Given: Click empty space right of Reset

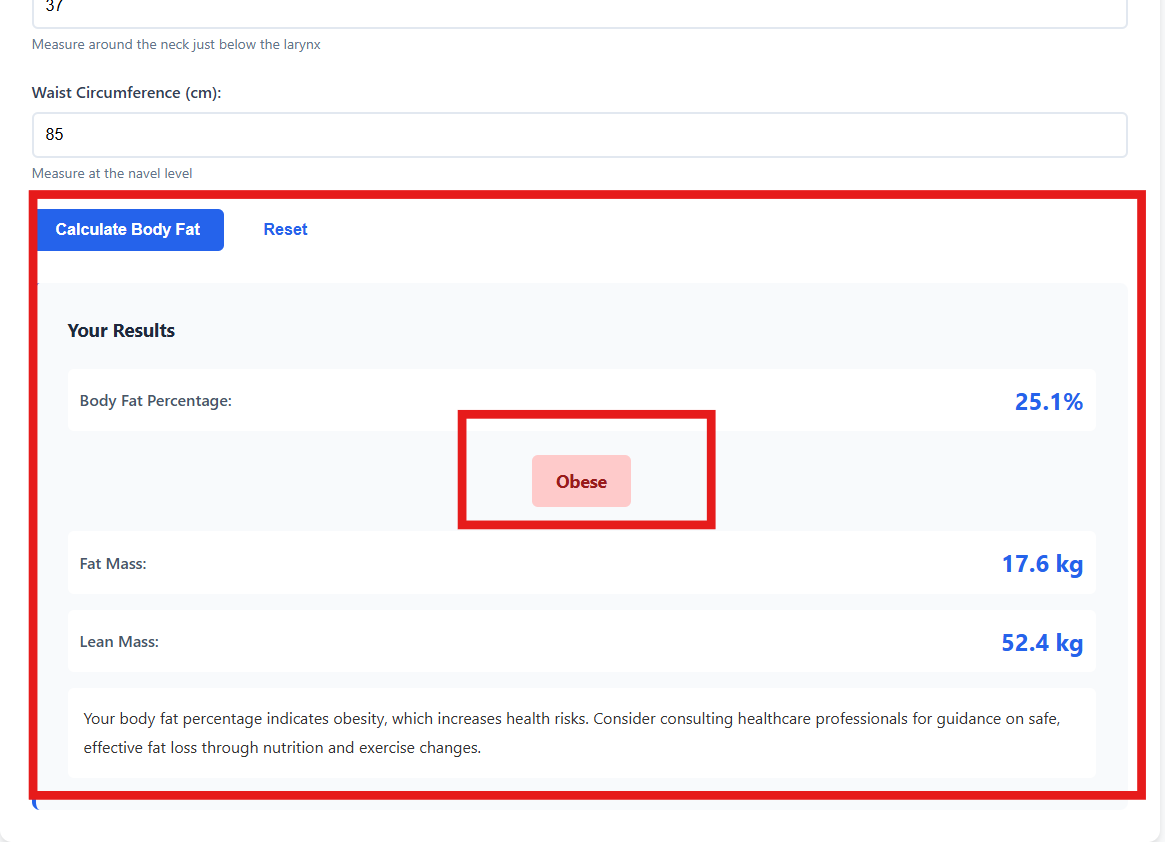Looking at the screenshot, I should 700,230.
